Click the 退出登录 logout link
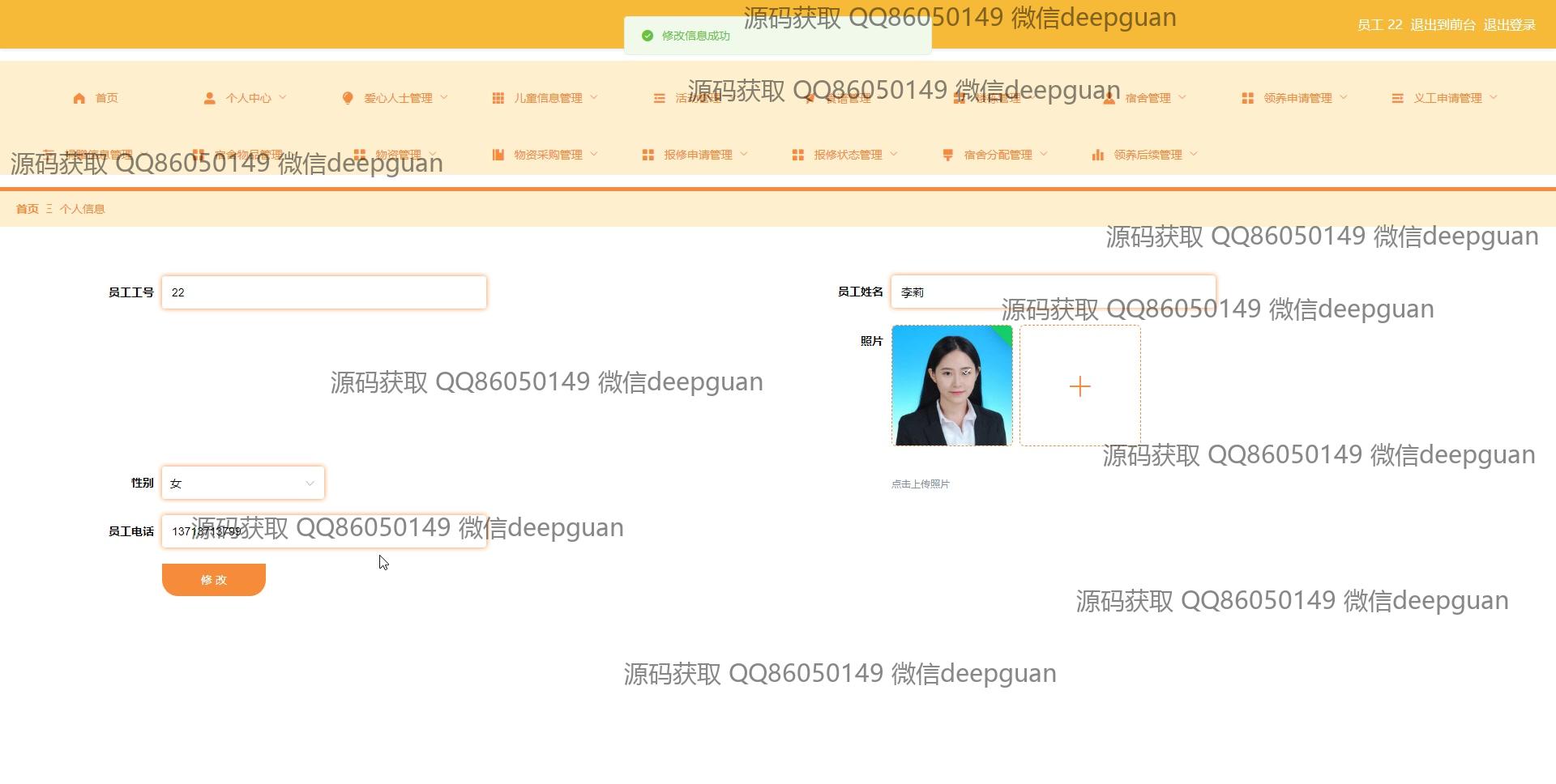Viewport: 1556px width, 784px height. 1509,25
